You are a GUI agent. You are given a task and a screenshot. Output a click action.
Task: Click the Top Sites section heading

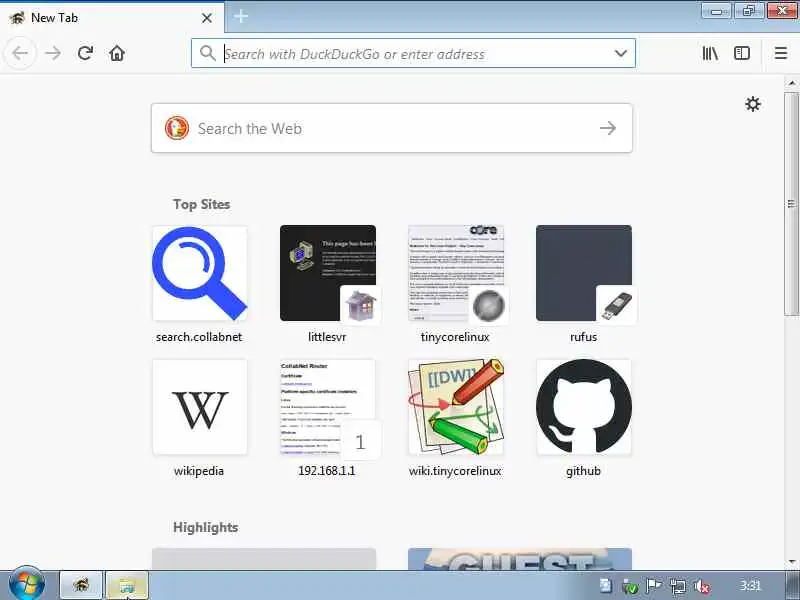pyautogui.click(x=202, y=204)
